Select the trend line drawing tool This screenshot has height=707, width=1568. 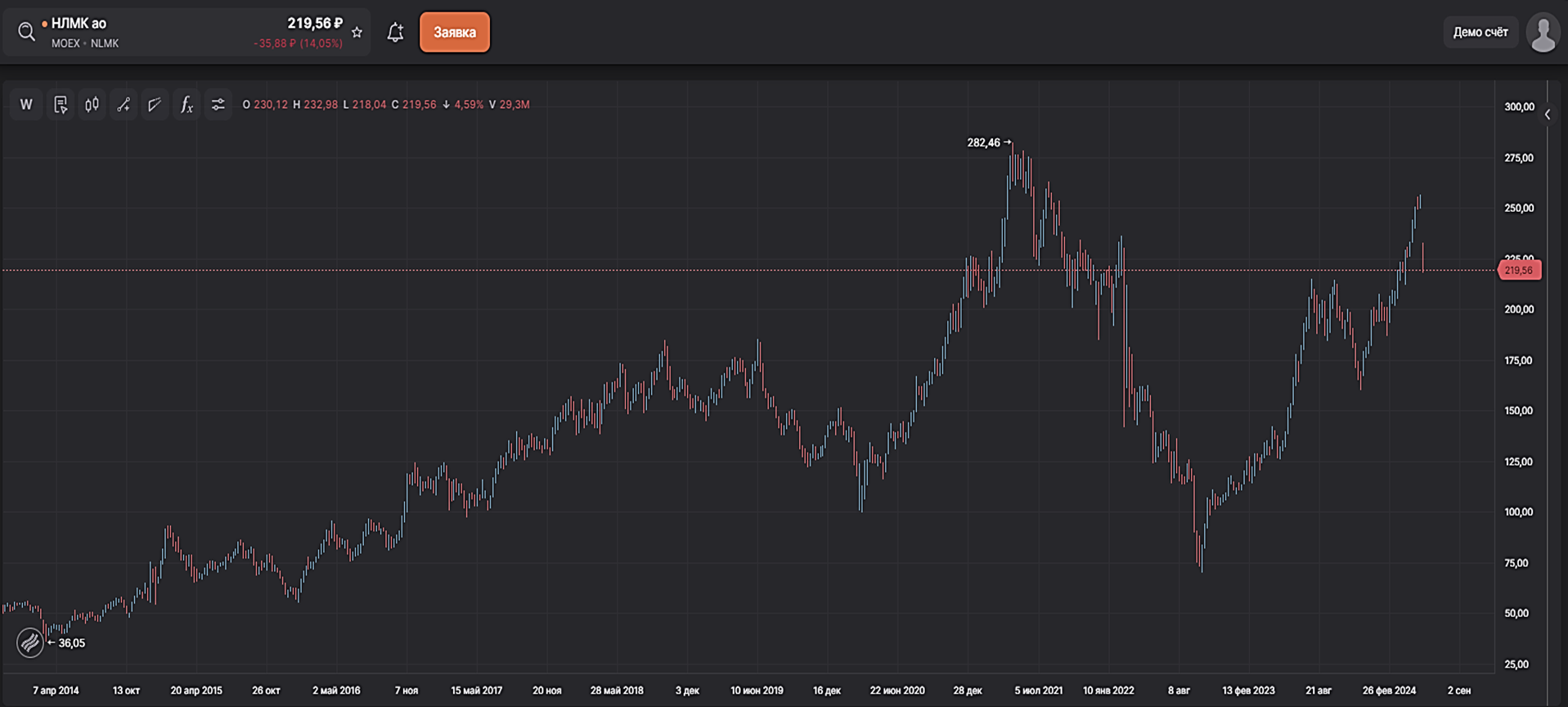pyautogui.click(x=124, y=105)
